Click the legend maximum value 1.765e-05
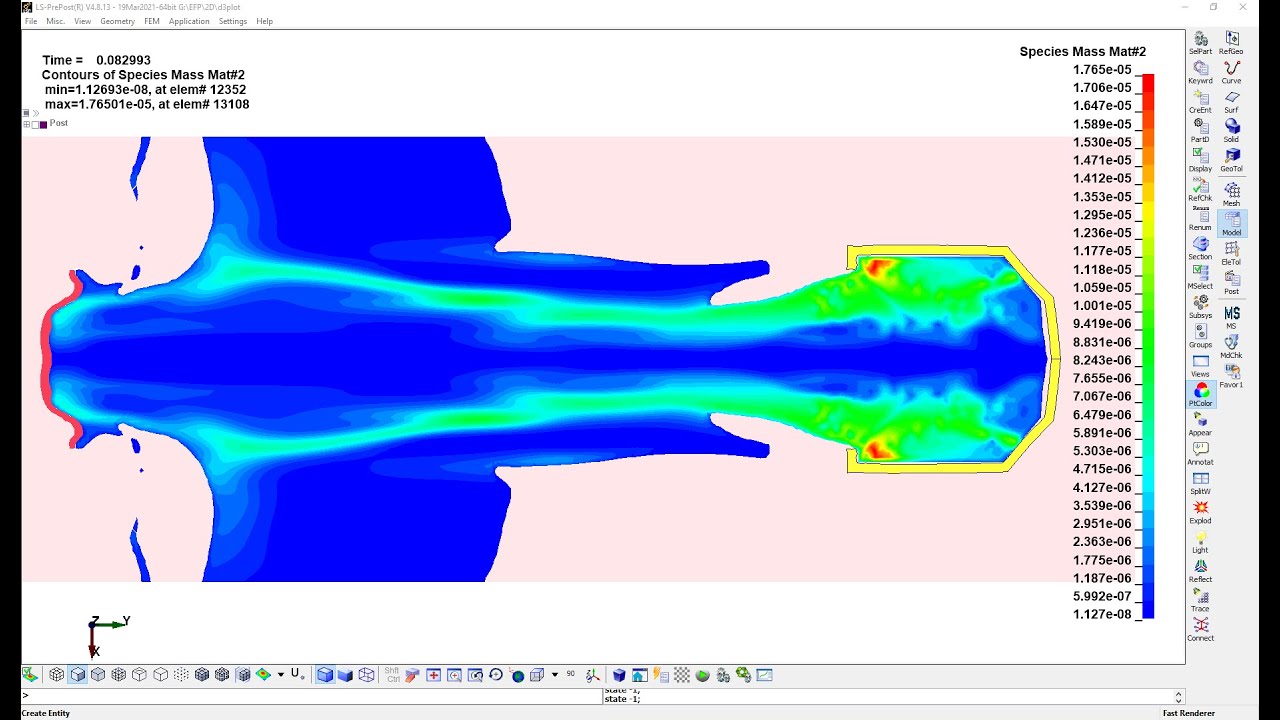 pyautogui.click(x=1102, y=70)
